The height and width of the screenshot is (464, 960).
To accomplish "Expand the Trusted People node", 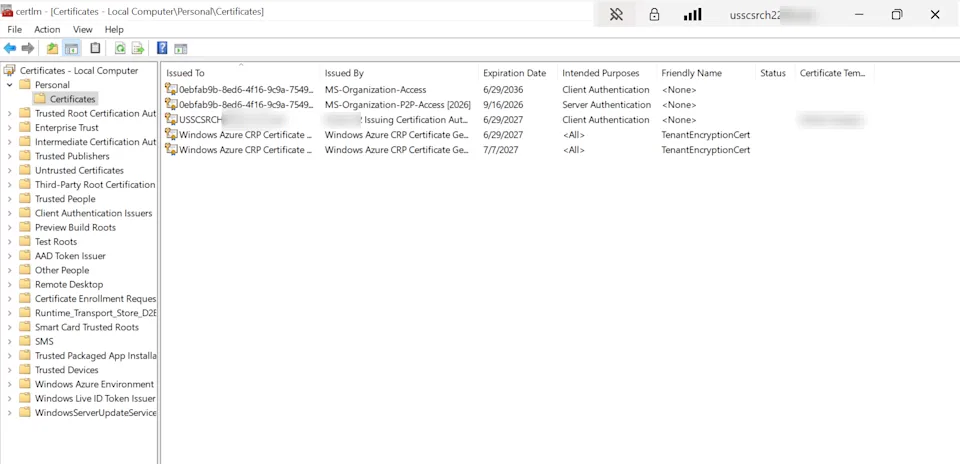I will tap(9, 199).
